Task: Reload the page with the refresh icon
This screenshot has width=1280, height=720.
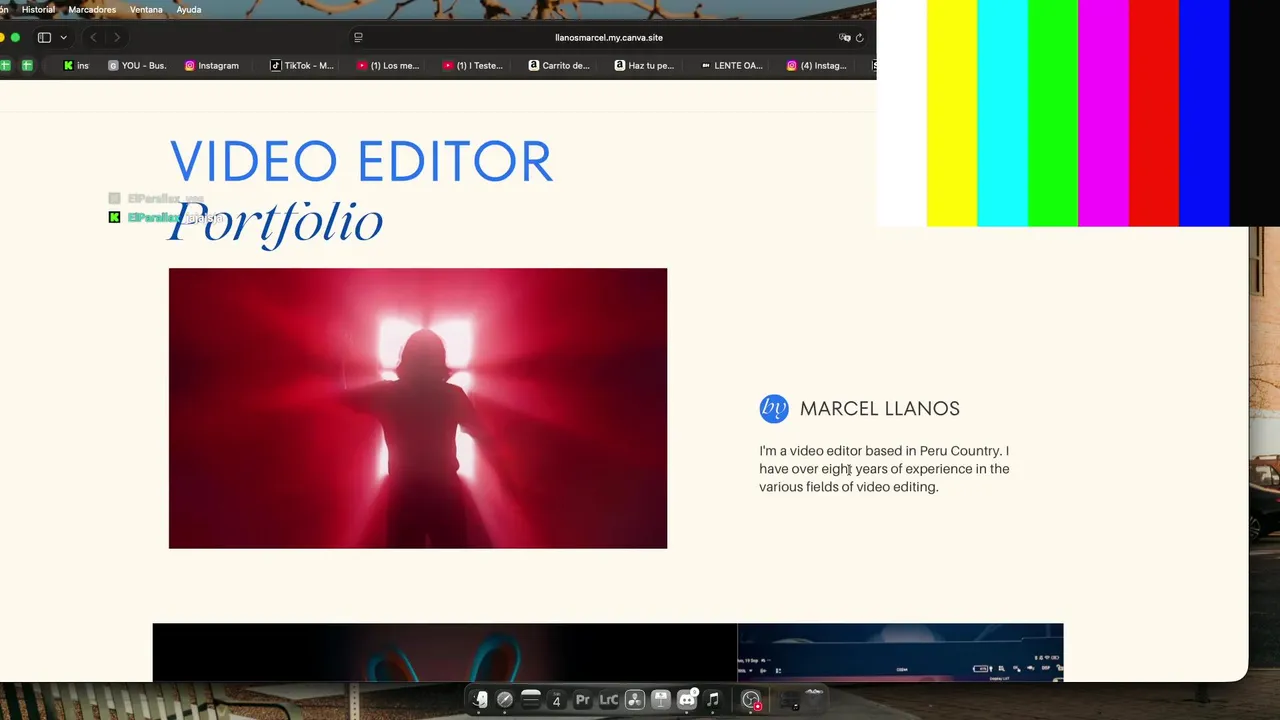Action: tap(859, 38)
